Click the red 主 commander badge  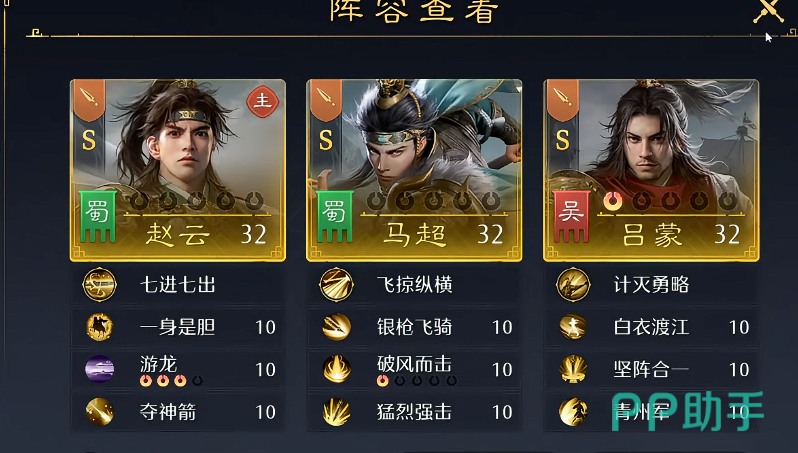tap(263, 101)
